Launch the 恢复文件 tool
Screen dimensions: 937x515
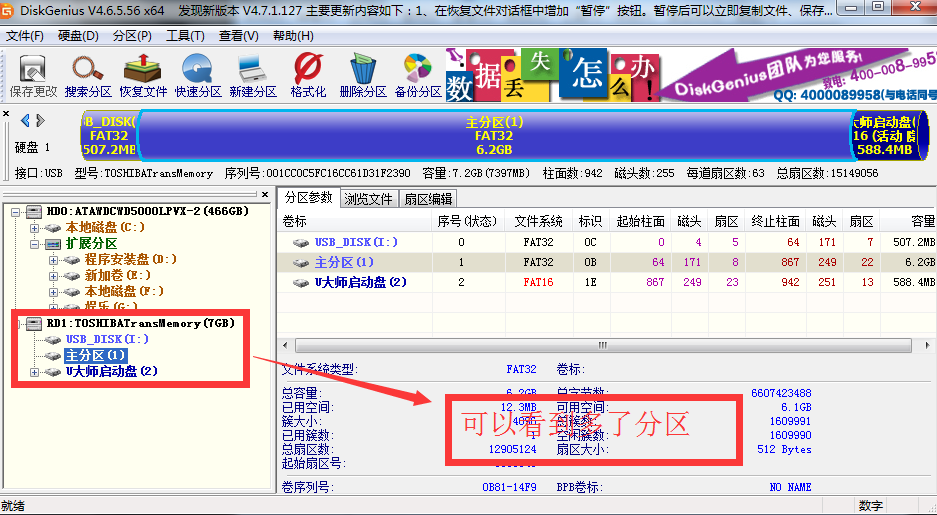click(x=143, y=75)
